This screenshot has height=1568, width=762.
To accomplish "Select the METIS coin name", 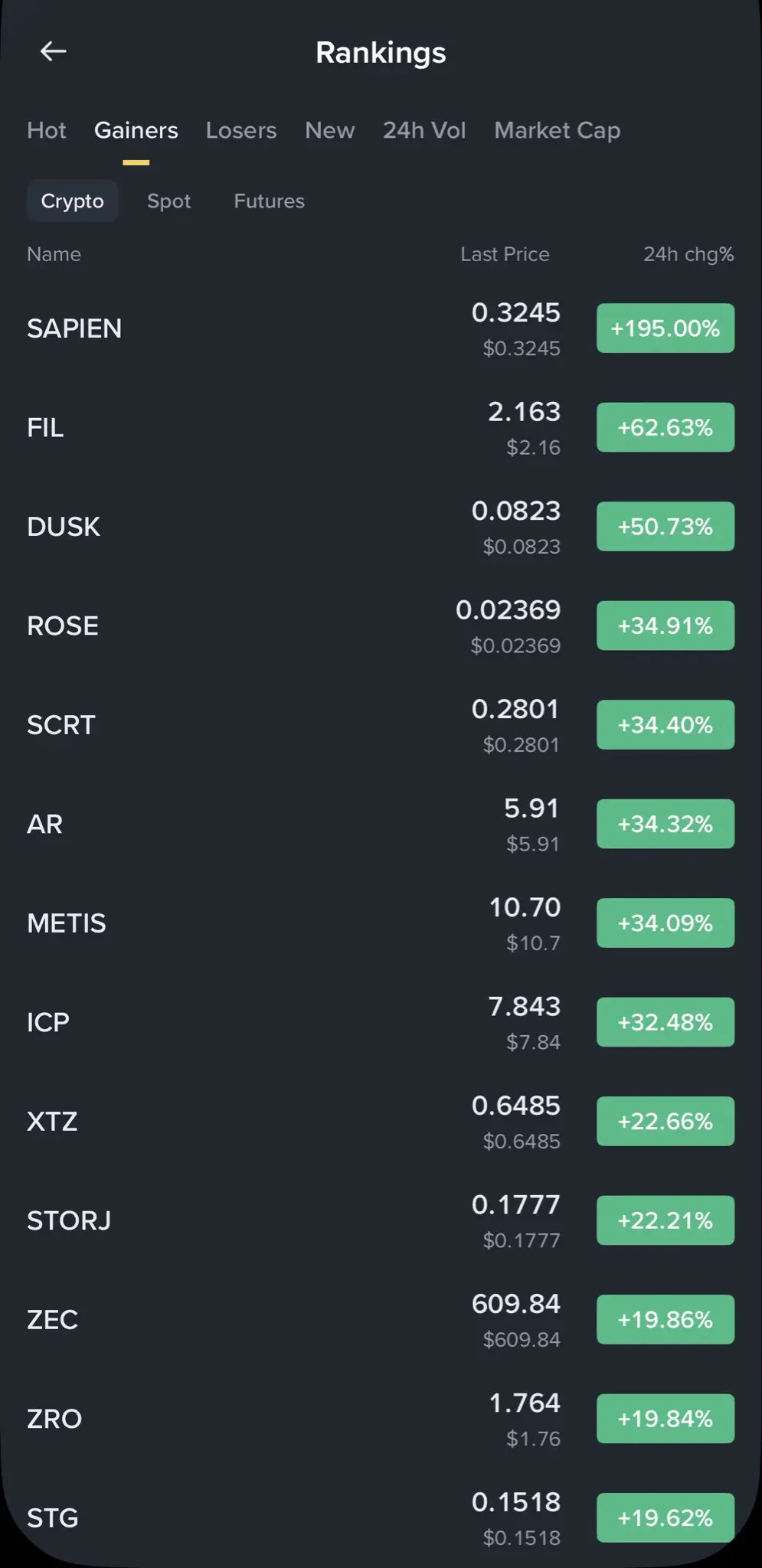I will [x=67, y=923].
